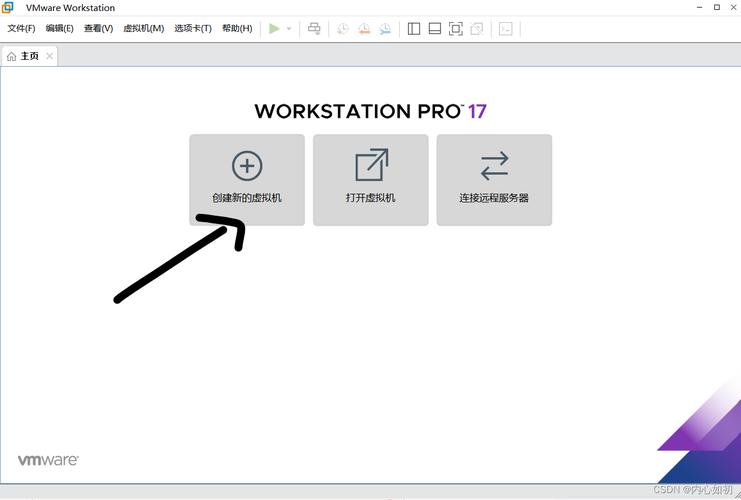The width and height of the screenshot is (741, 500).
Task: Open the dropdown arrow beside play button
Action: 289,29
